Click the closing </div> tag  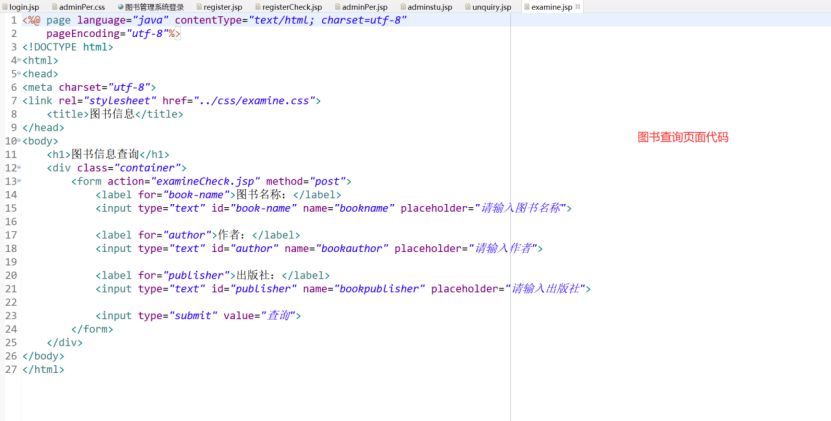tap(65, 343)
